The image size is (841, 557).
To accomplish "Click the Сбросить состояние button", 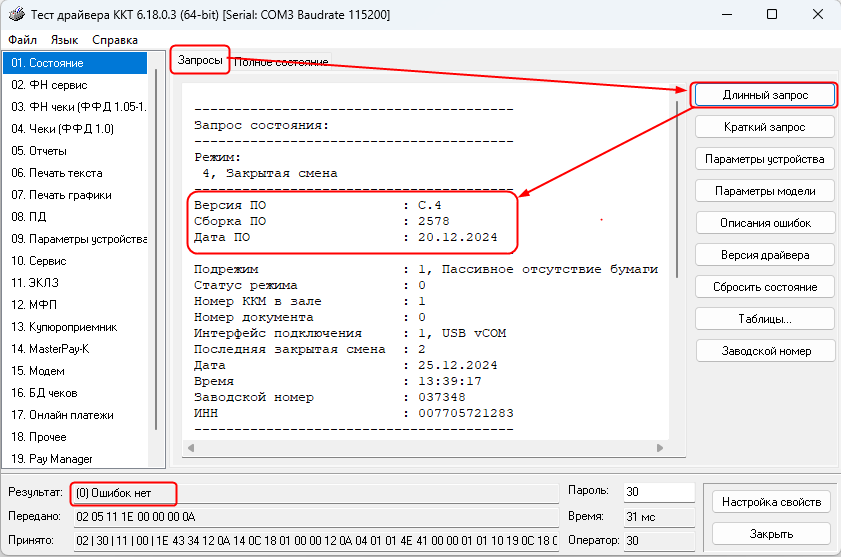I will pos(765,287).
